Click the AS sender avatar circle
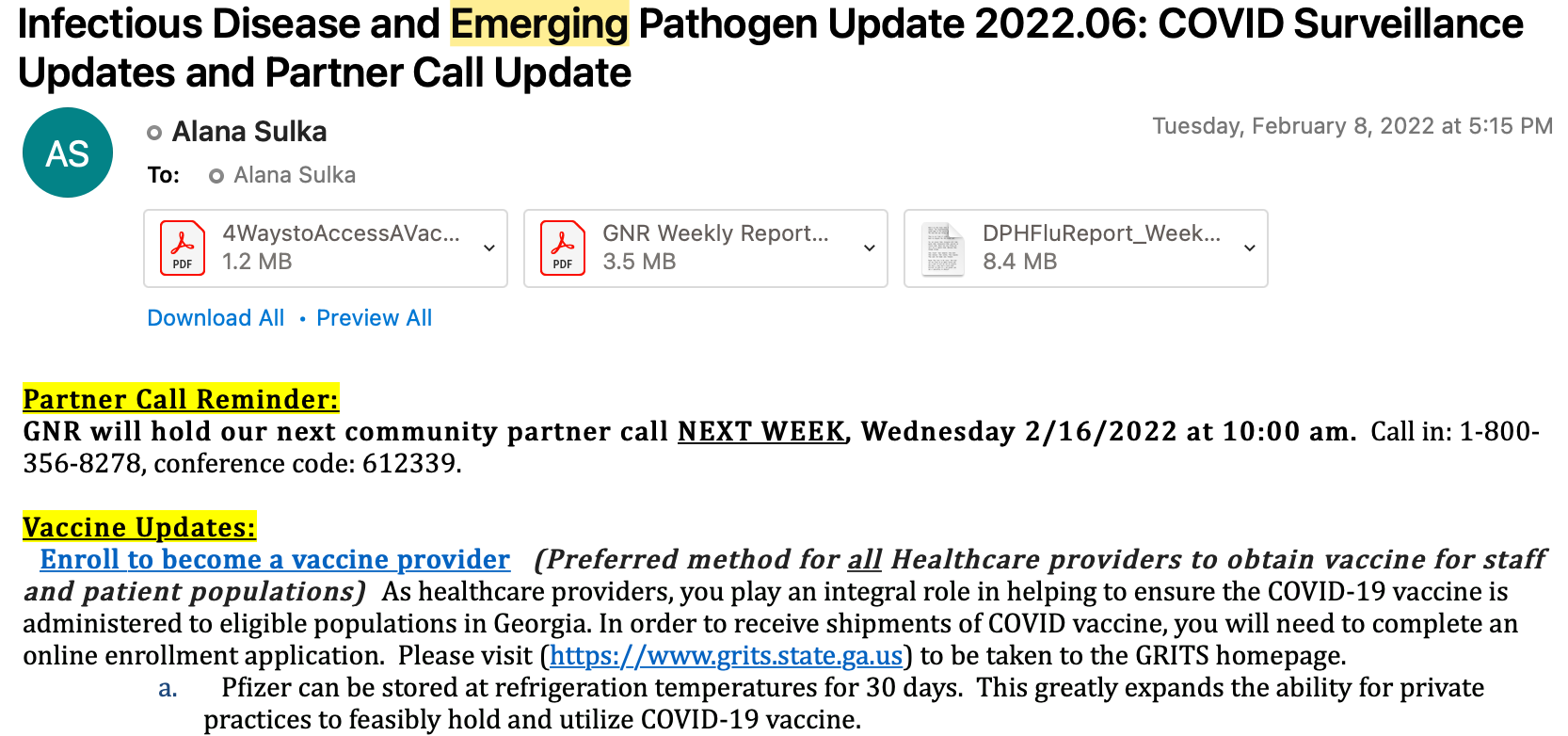The width and height of the screenshot is (1568, 736). (68, 152)
